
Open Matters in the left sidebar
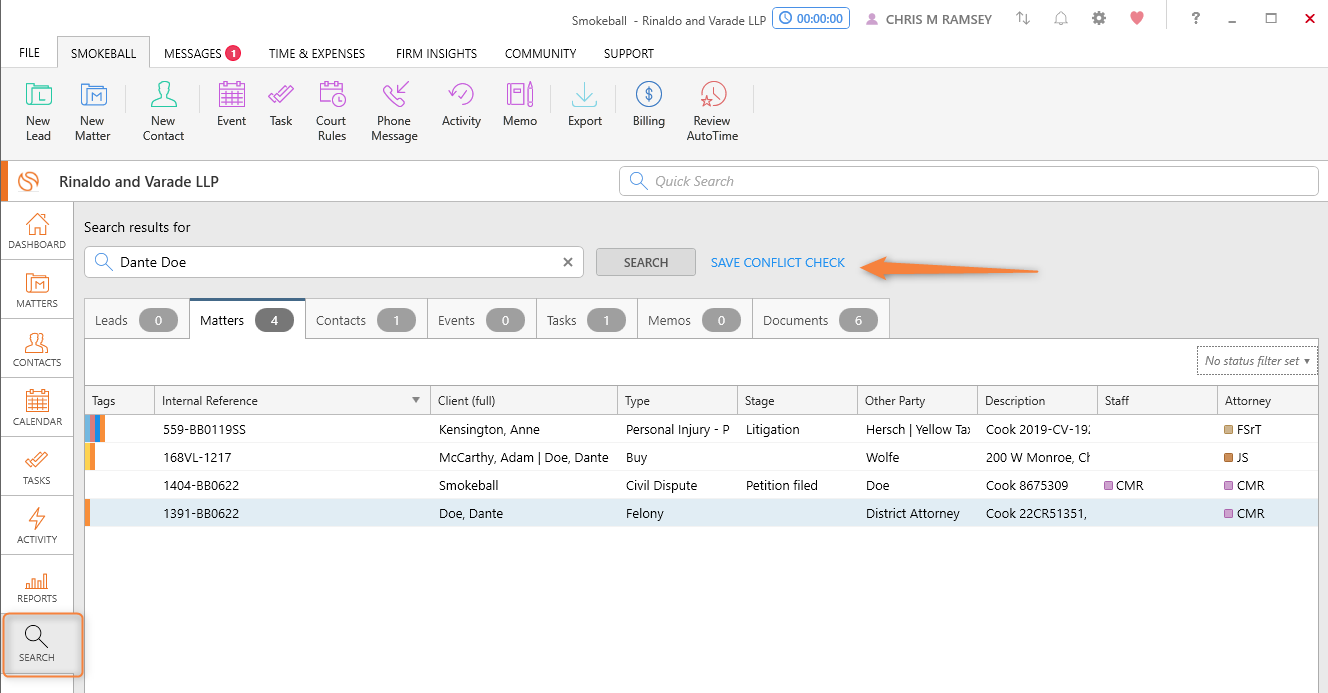tap(37, 290)
